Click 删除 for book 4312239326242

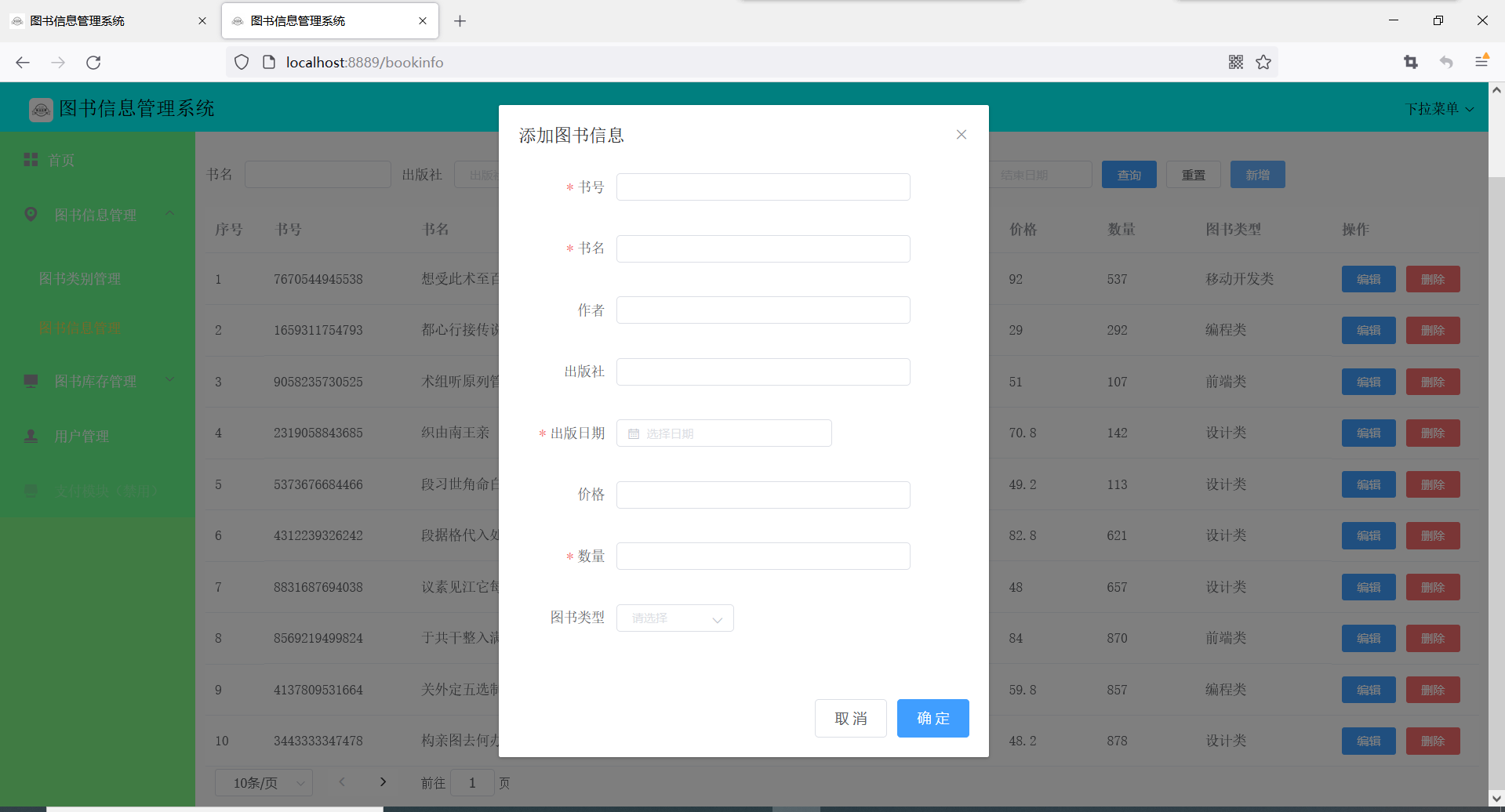1433,535
